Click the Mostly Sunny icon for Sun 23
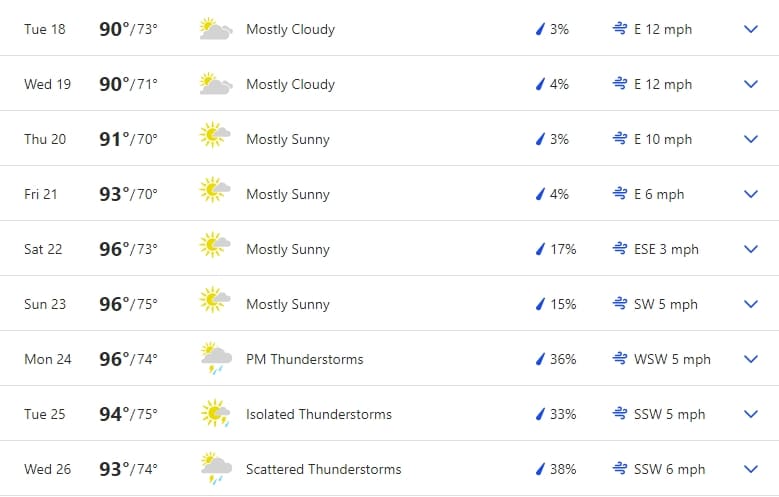 [215, 304]
